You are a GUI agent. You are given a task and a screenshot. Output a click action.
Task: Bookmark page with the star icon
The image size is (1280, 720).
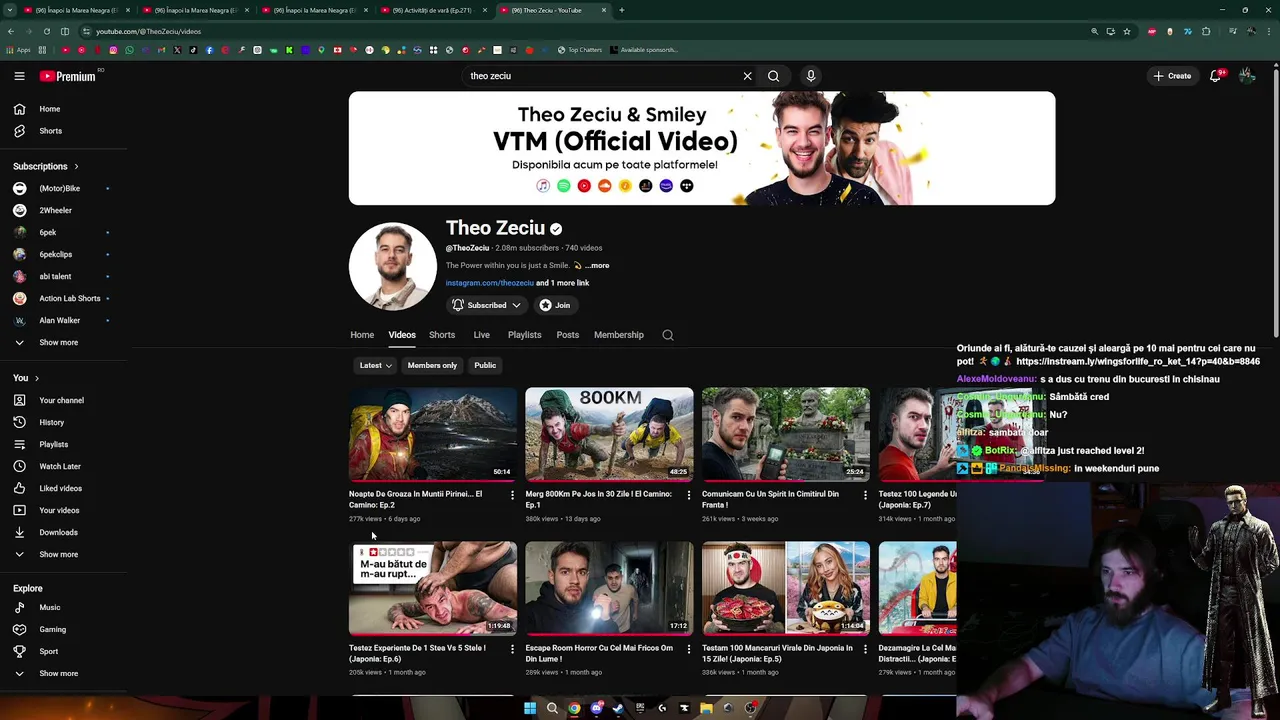pos(1127,31)
